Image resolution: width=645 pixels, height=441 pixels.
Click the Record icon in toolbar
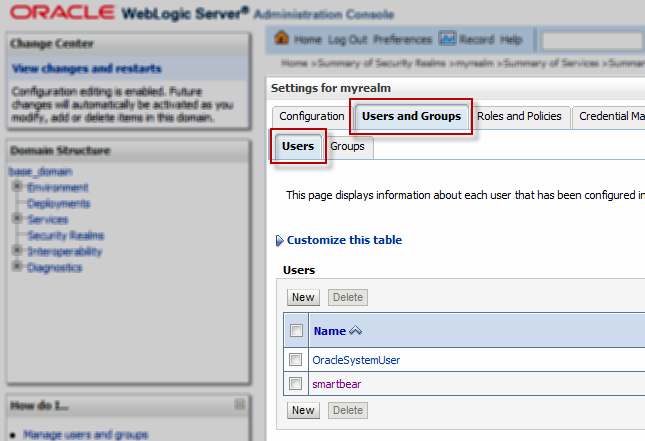(447, 38)
